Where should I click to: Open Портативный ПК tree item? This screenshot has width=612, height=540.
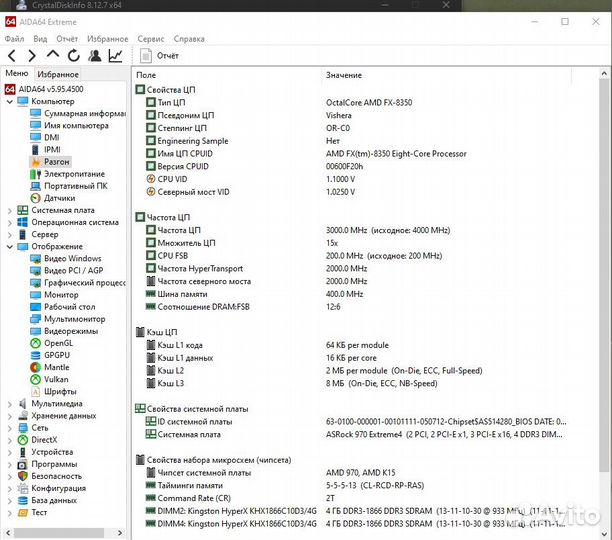(x=69, y=186)
